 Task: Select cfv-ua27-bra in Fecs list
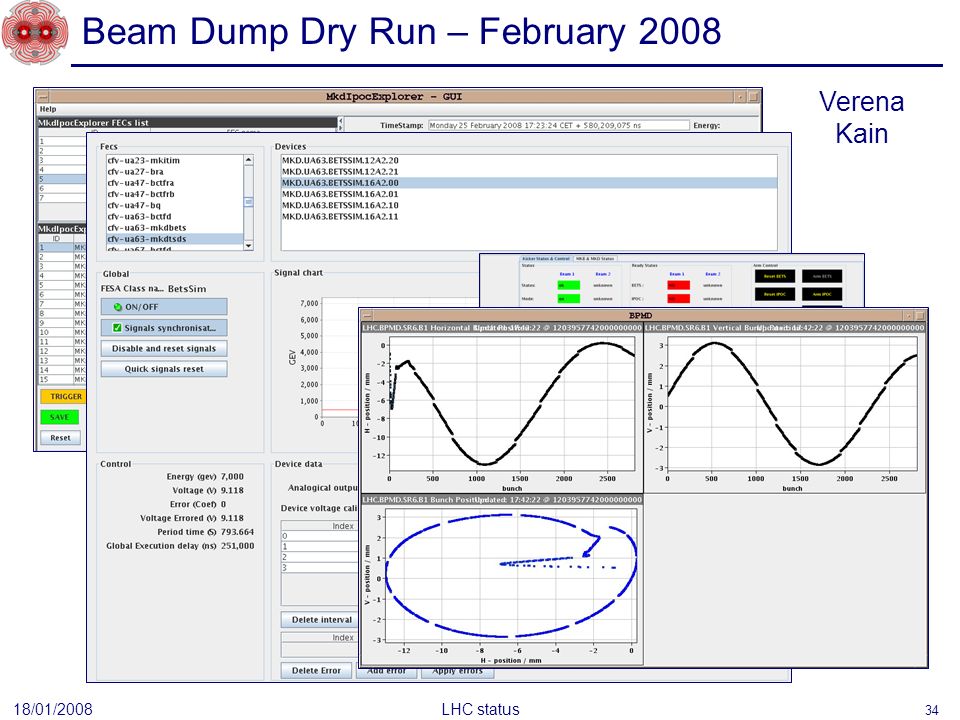(x=174, y=171)
